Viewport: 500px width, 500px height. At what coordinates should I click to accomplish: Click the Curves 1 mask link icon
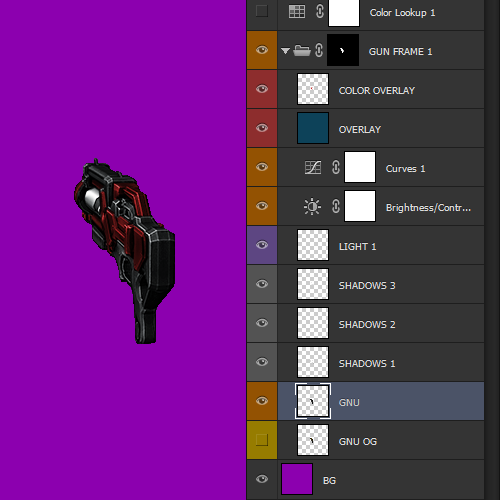pyautogui.click(x=336, y=167)
